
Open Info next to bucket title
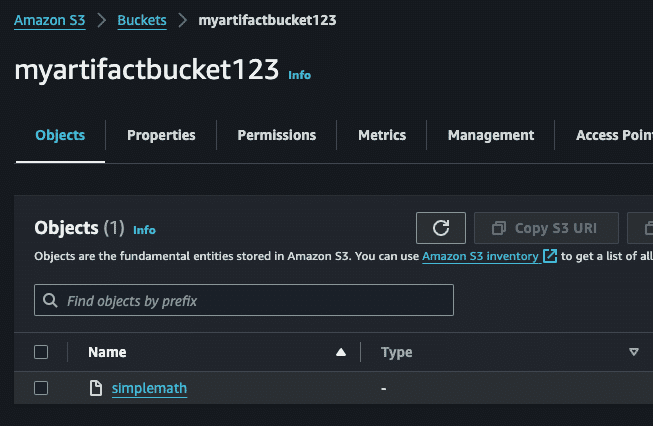(x=299, y=75)
